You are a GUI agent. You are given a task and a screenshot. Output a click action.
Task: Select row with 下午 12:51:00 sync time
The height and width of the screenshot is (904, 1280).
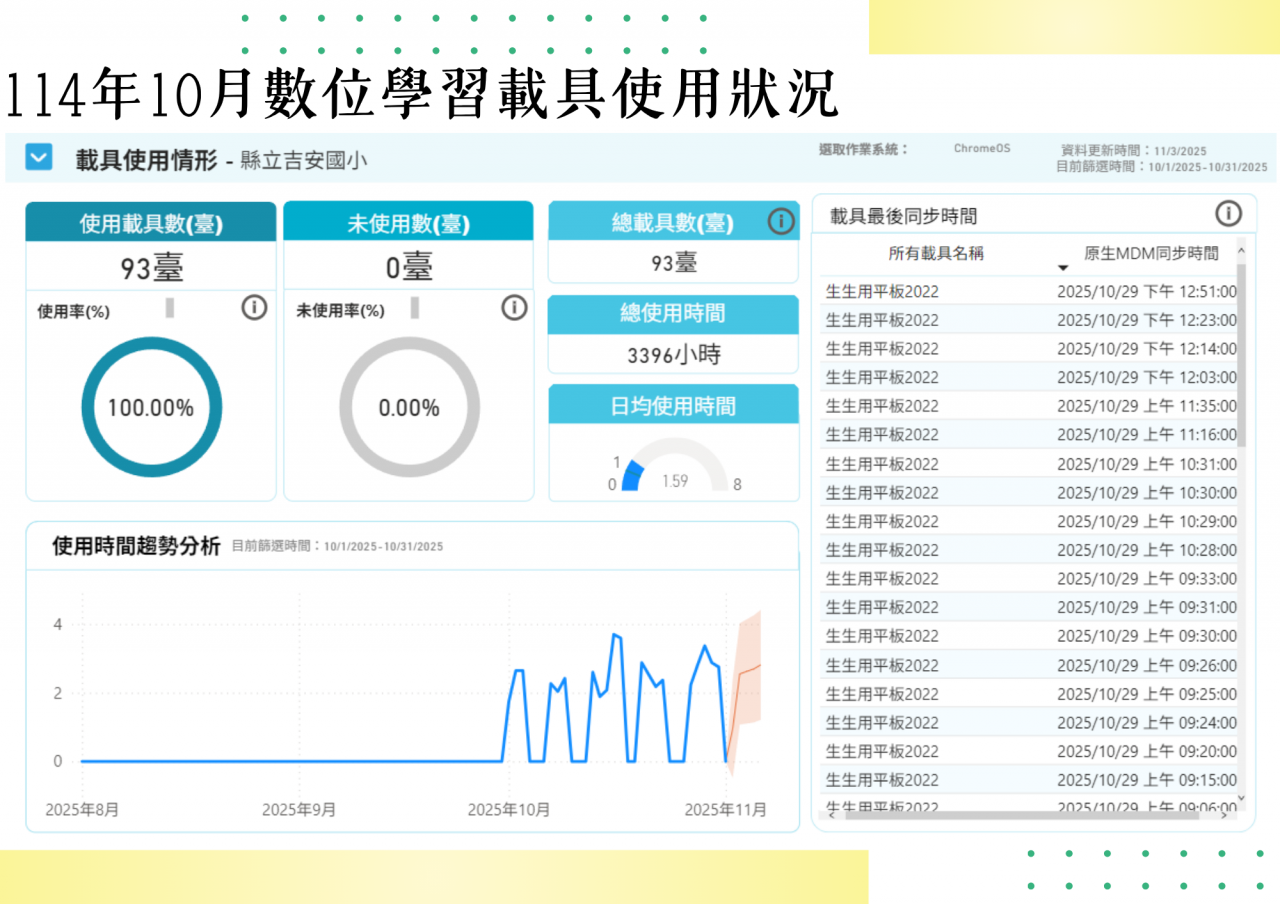click(1028, 292)
